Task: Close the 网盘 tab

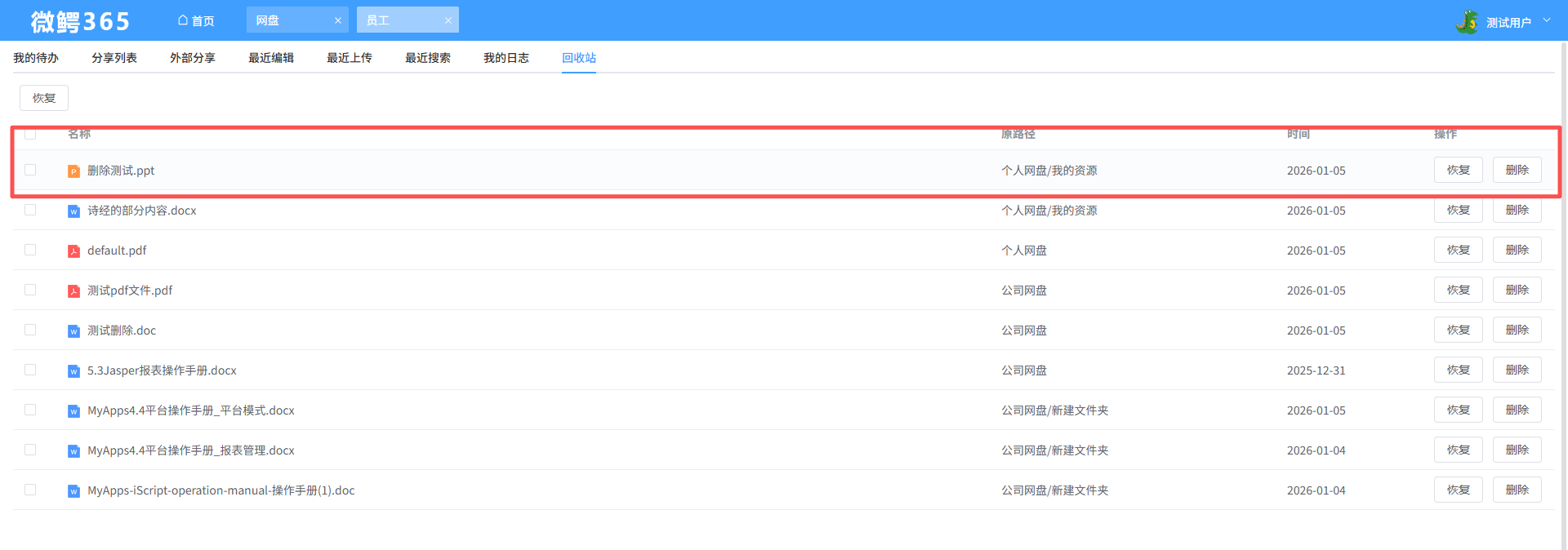Action: point(338,20)
